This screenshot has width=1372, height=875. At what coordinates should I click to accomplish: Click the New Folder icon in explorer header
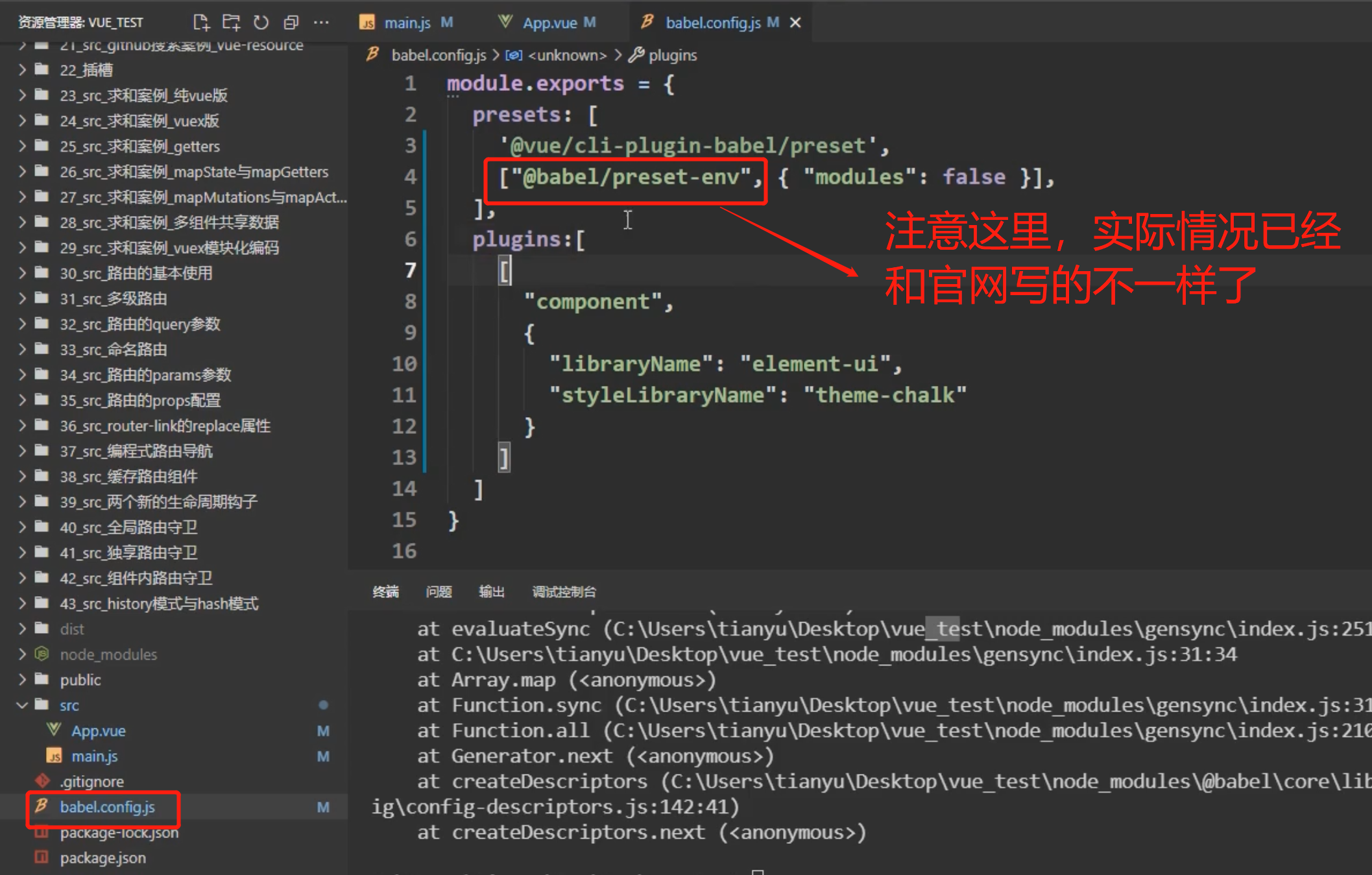(x=231, y=23)
